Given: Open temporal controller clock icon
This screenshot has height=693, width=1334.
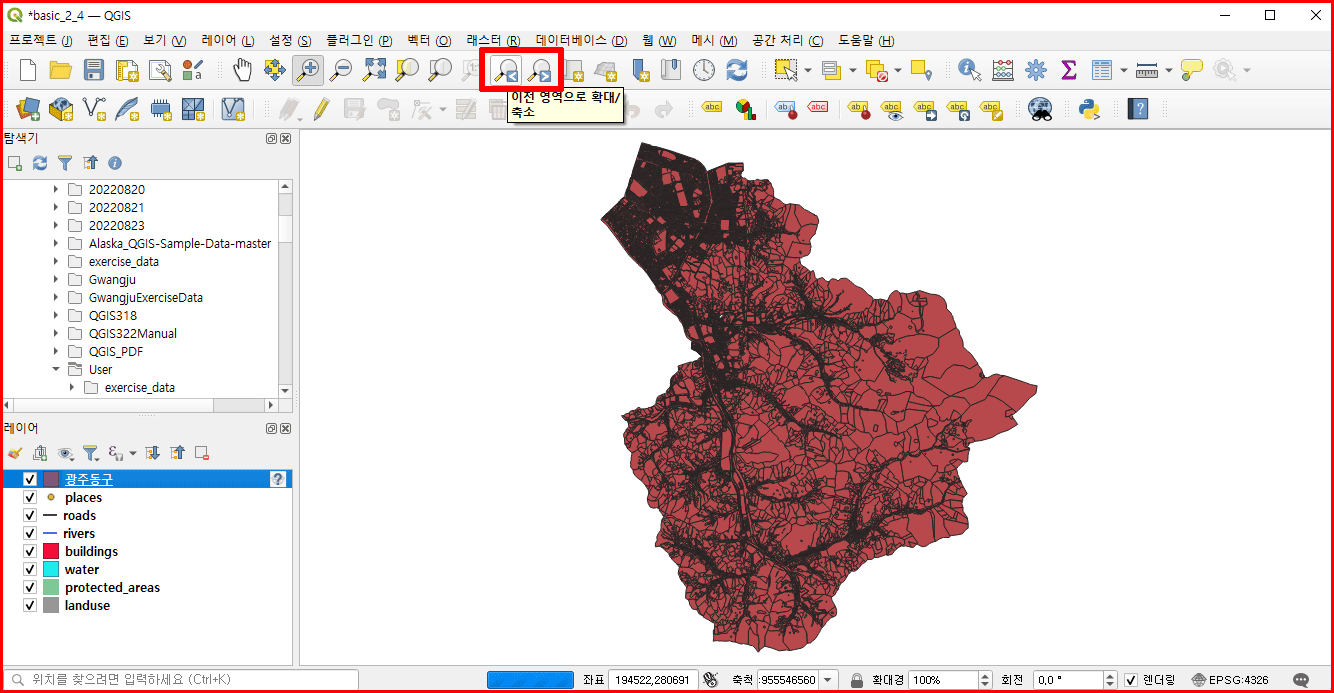Looking at the screenshot, I should (x=704, y=70).
